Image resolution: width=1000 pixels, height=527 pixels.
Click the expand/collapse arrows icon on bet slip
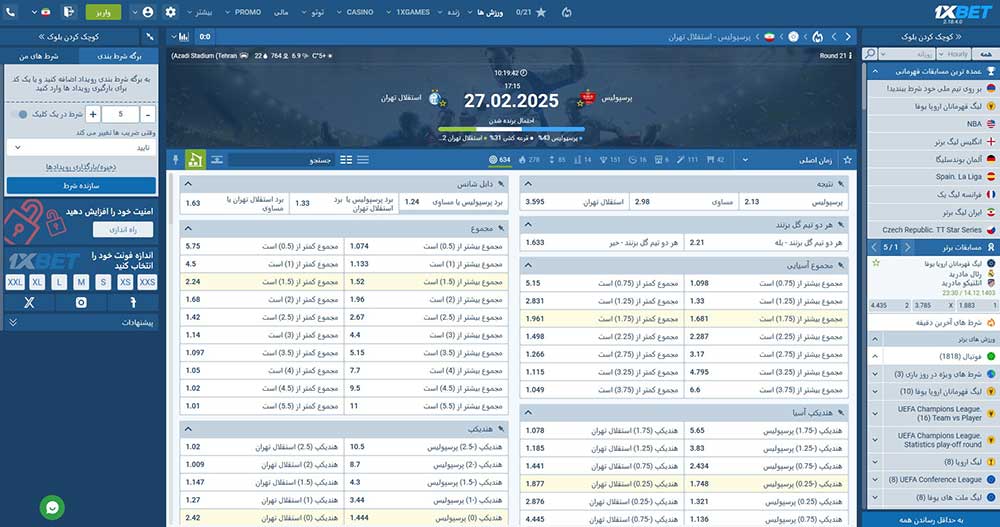pyautogui.click(x=149, y=36)
